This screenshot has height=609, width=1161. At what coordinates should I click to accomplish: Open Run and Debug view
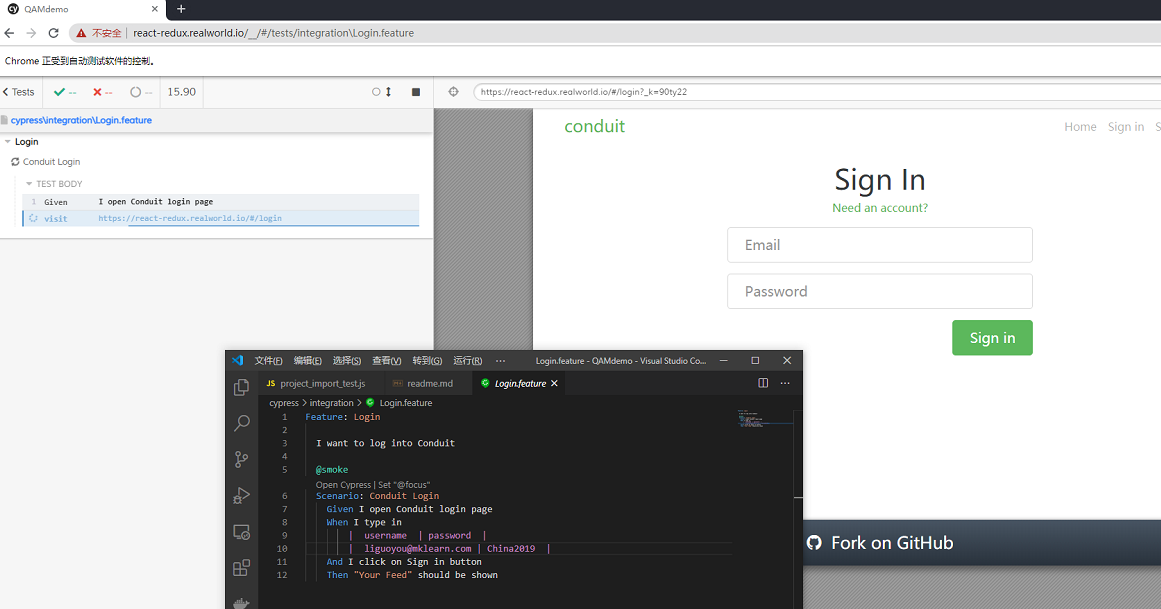point(241,496)
